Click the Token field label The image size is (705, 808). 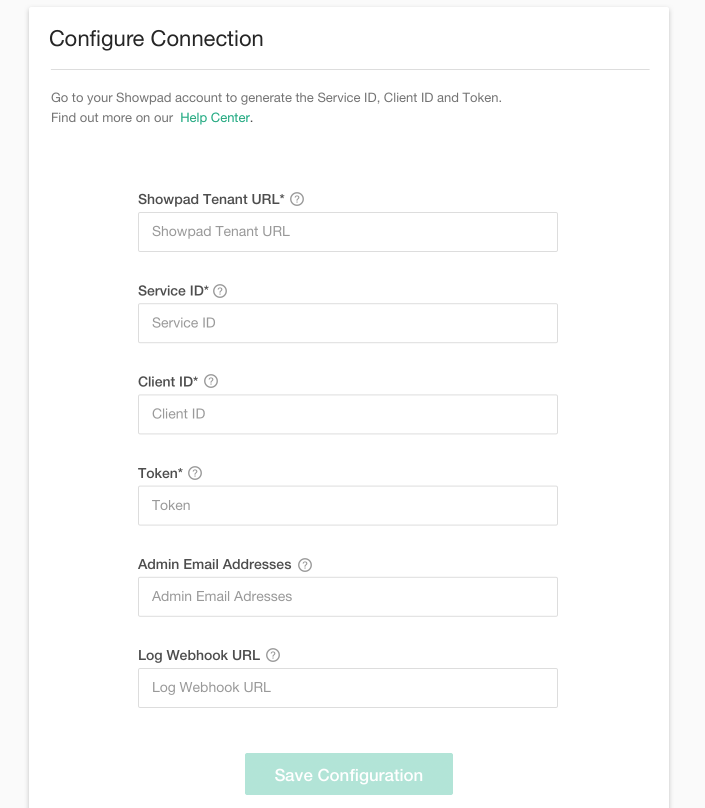(158, 472)
